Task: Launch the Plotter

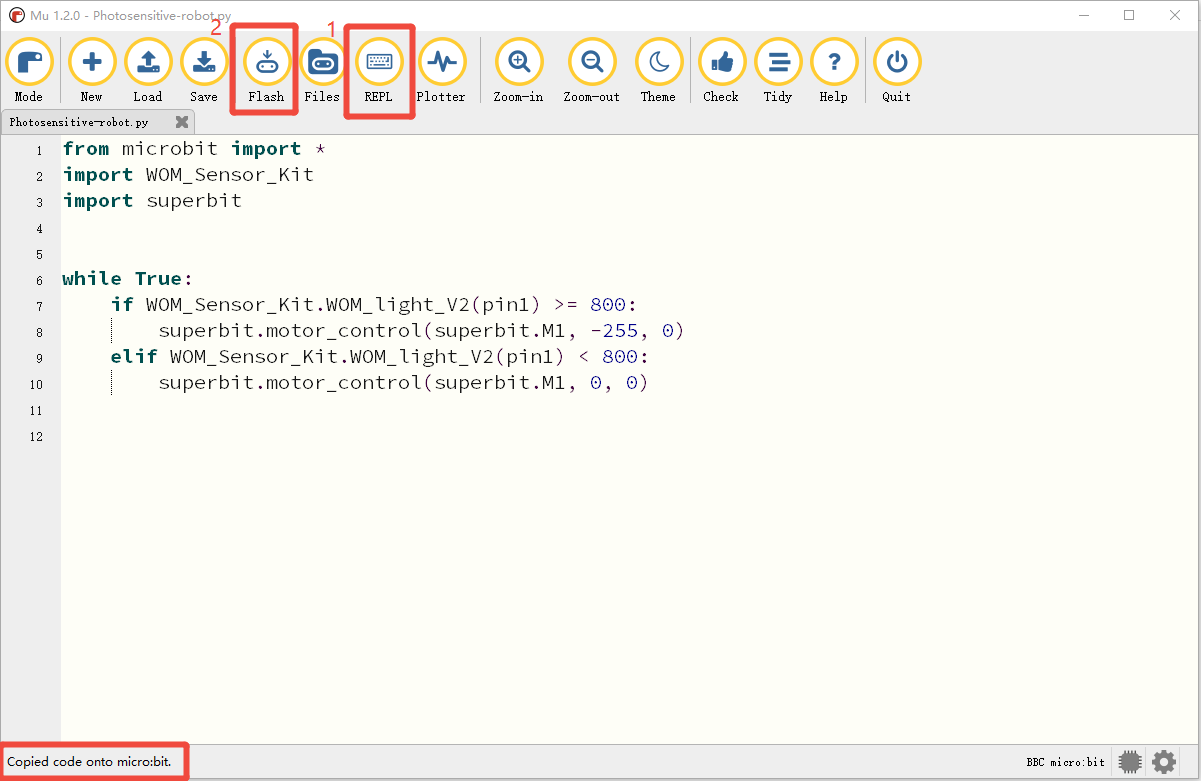Action: (441, 71)
